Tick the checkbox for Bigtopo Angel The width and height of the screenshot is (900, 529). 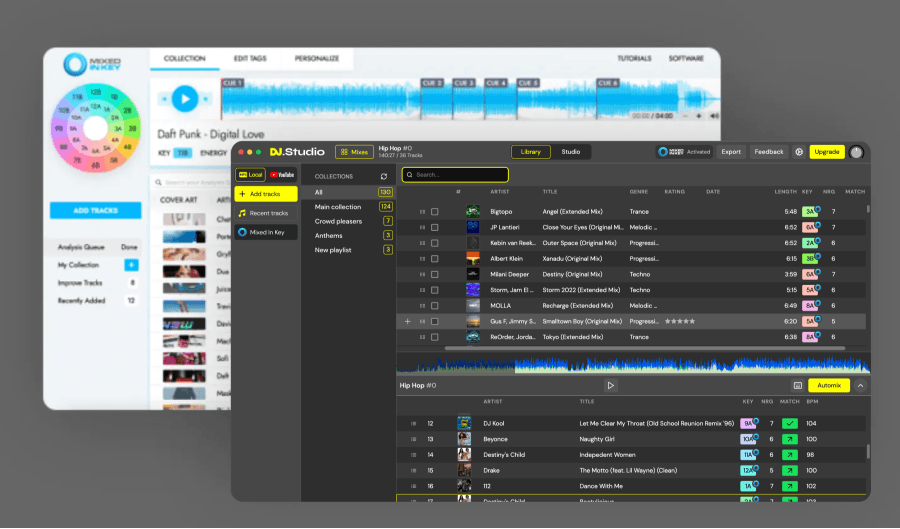coord(435,212)
